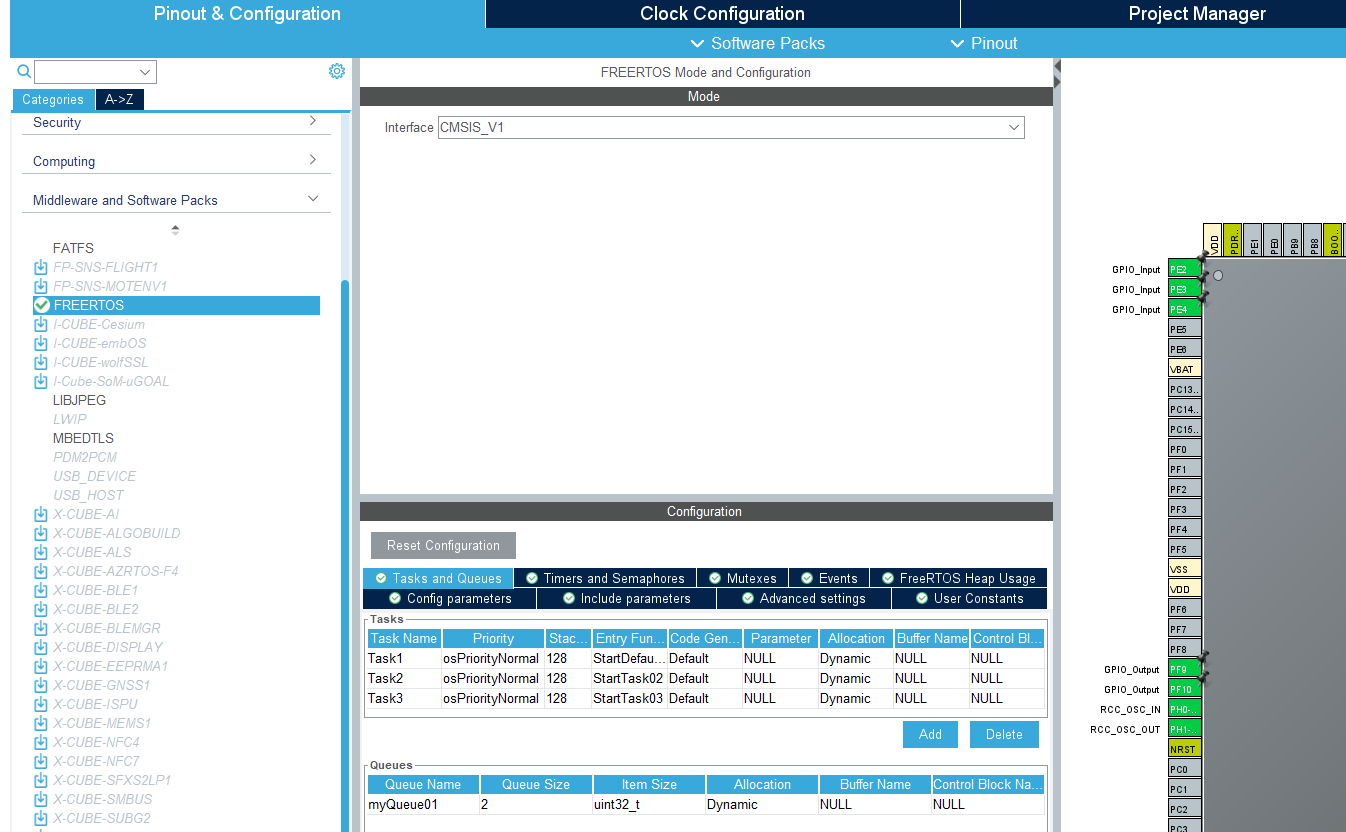Open the Events tab

(x=829, y=578)
